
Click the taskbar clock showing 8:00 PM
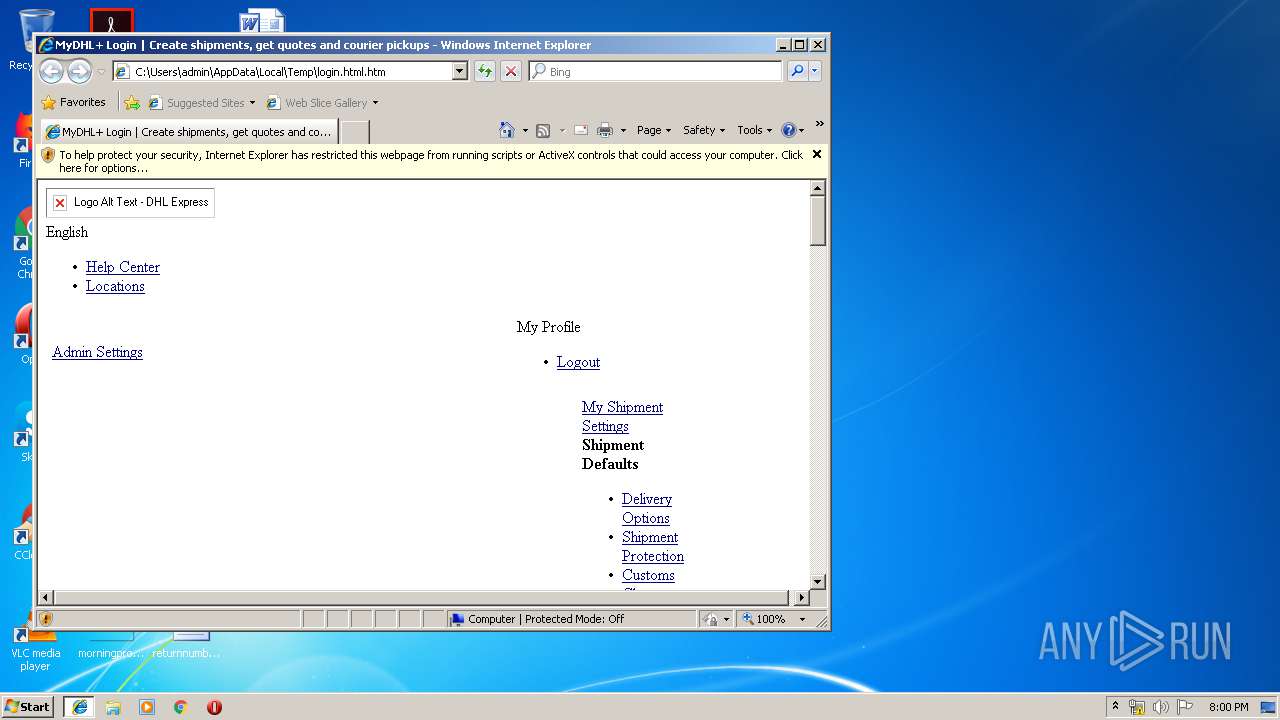[x=1228, y=707]
